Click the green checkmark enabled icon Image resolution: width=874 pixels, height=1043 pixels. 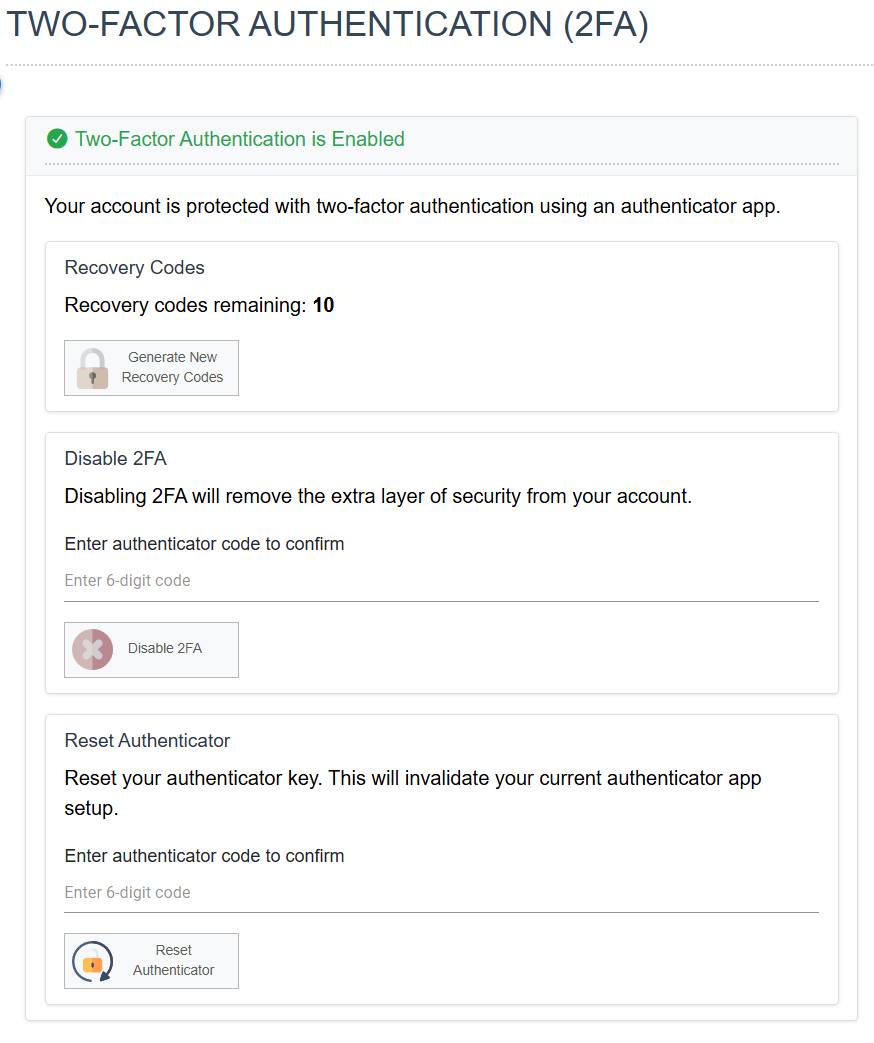coord(57,139)
